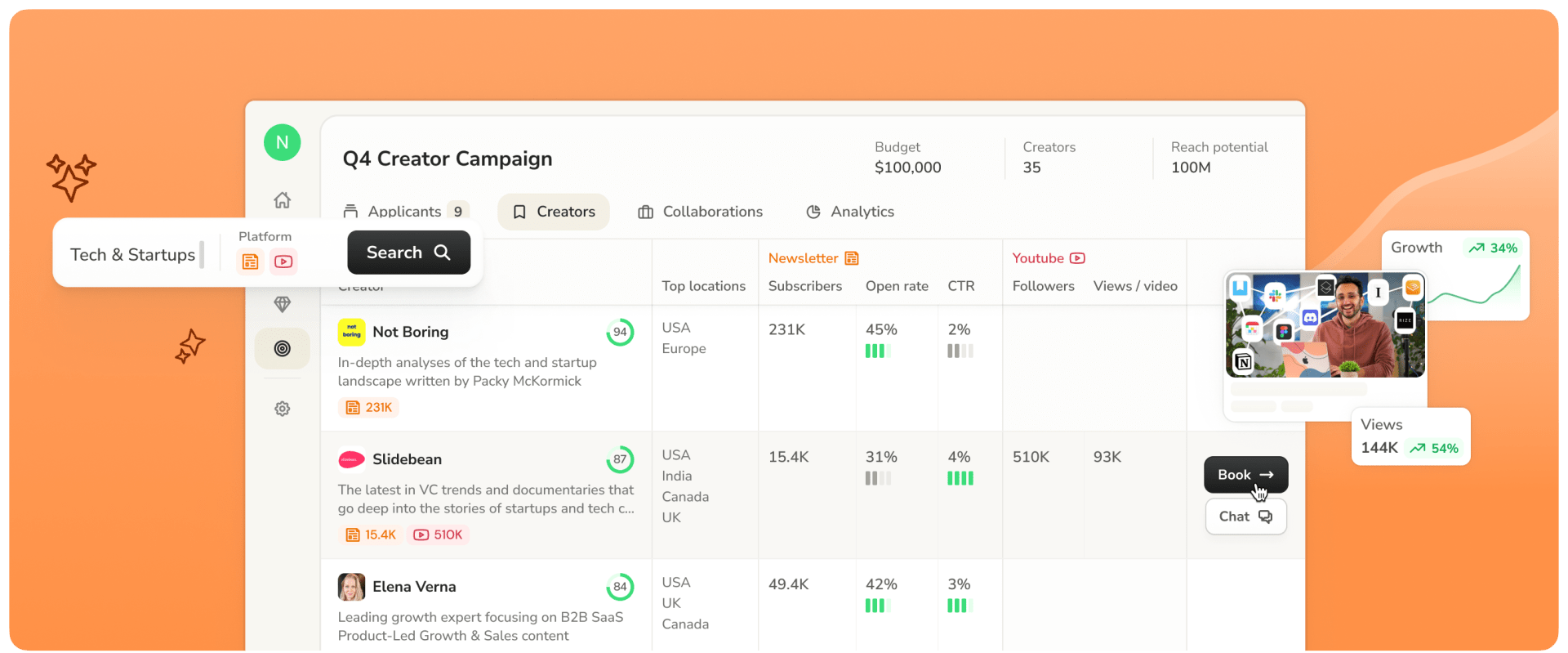Open the target icon in the sidebar

point(283,349)
